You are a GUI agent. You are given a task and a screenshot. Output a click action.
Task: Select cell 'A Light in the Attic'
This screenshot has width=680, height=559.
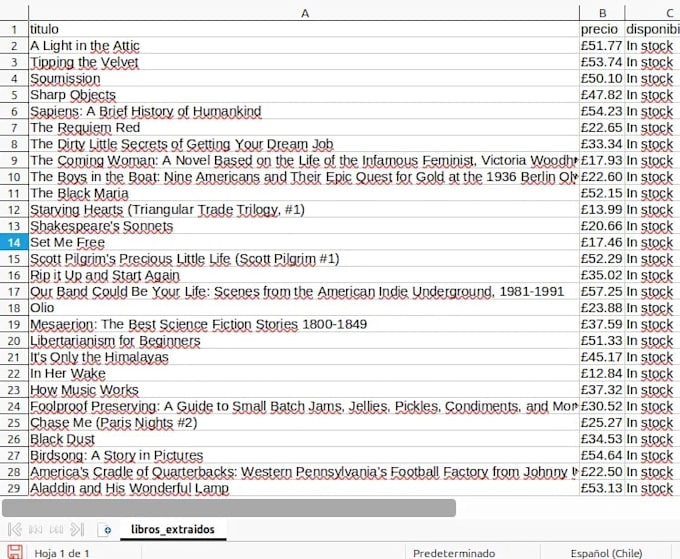[304, 46]
